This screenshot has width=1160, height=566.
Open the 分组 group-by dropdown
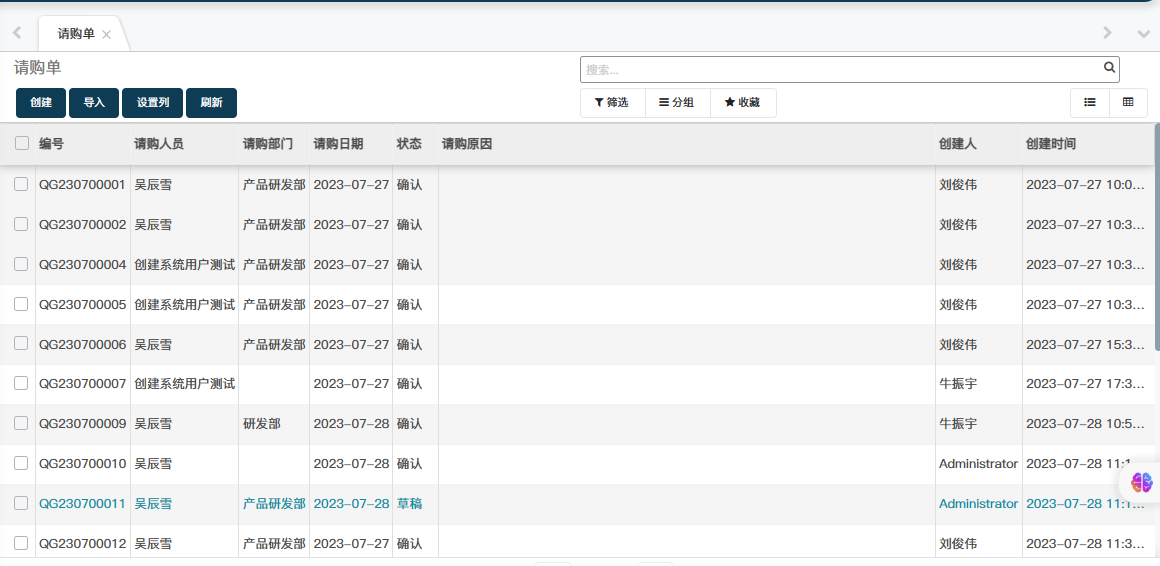676,102
